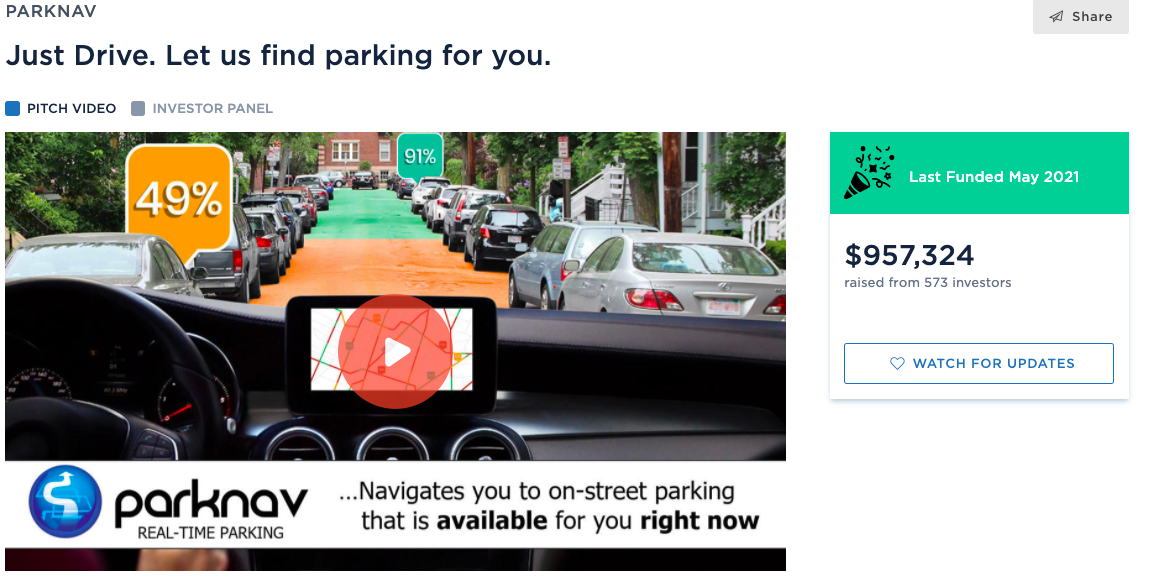Select the PITCH VIDEO tab
The image size is (1152, 578).
(61, 109)
